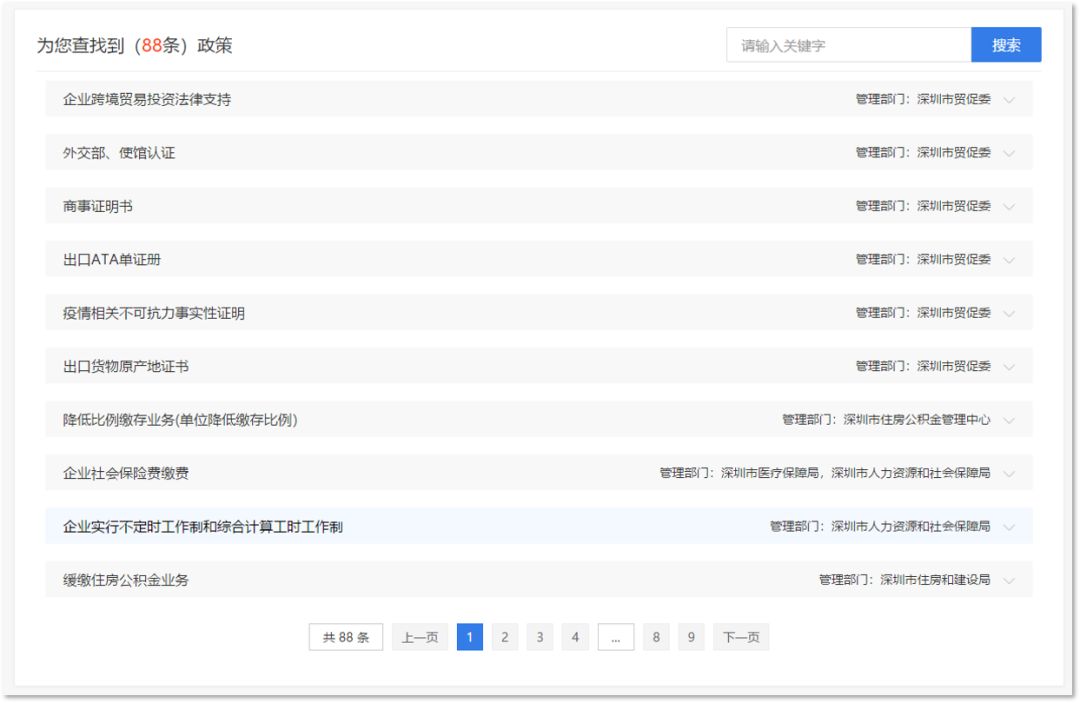Expand the 缓缴住房公积金业务 row chevron
1080x703 pixels.
point(1008,580)
